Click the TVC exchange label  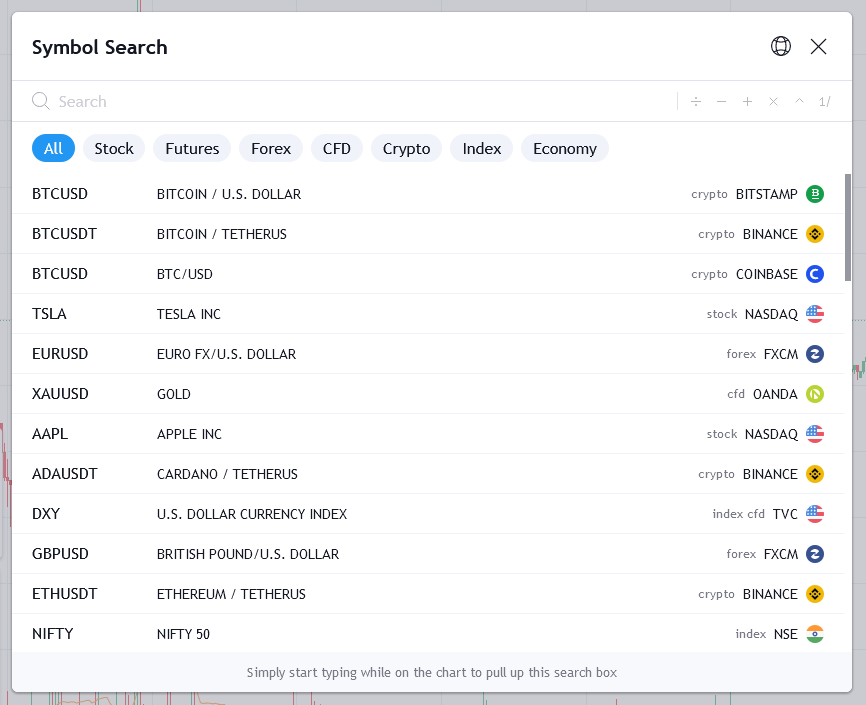coord(785,514)
